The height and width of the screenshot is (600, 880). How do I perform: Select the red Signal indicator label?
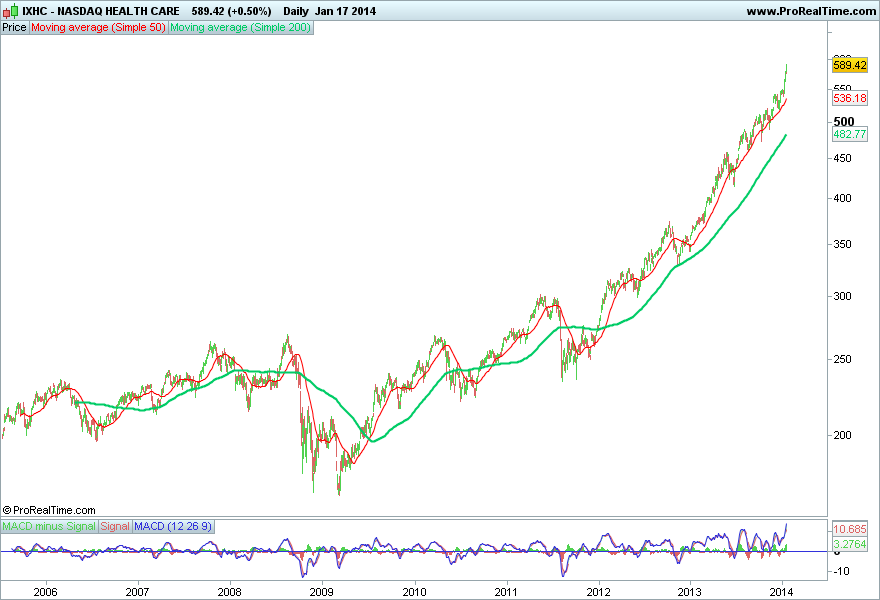115,526
